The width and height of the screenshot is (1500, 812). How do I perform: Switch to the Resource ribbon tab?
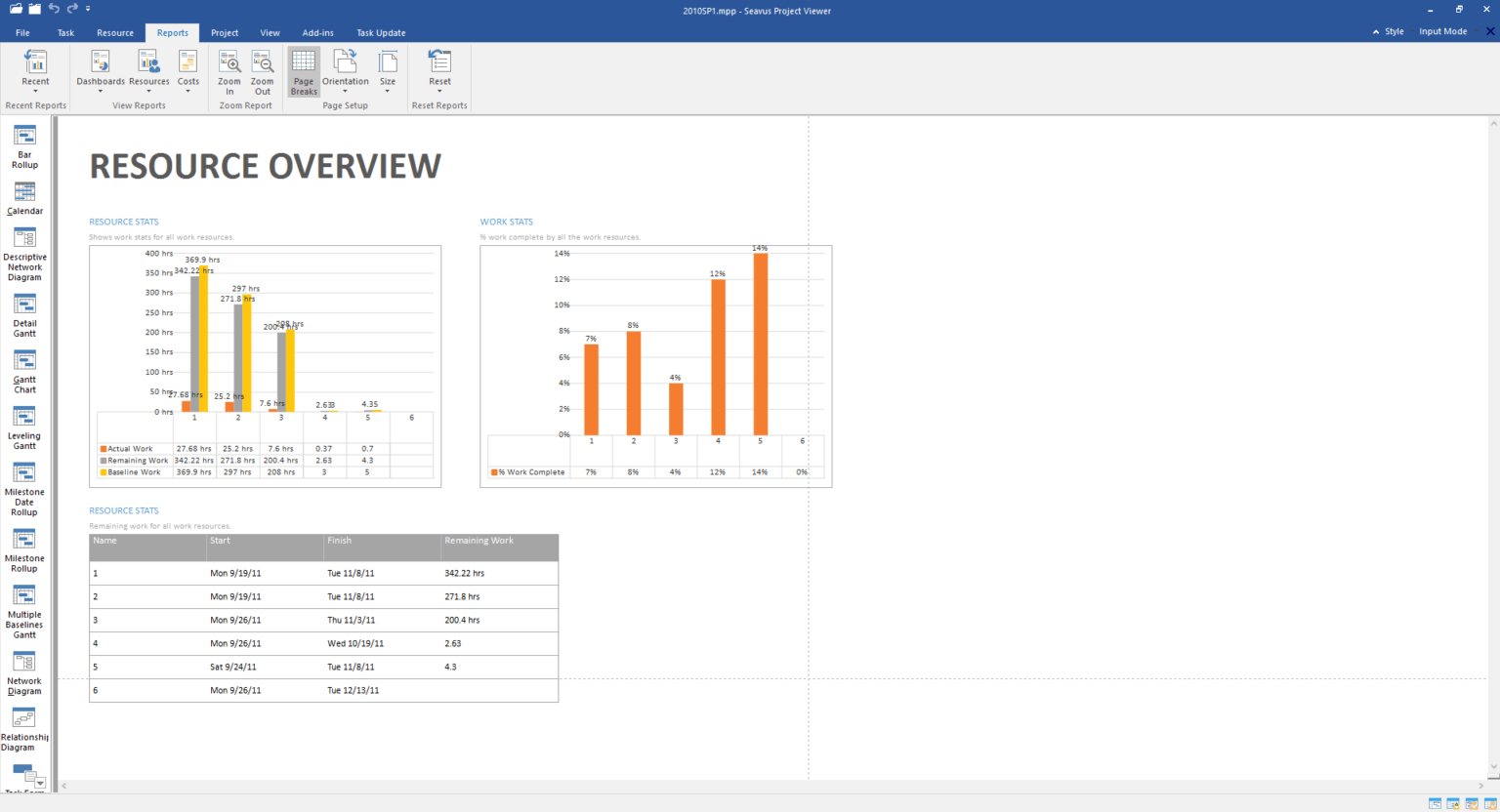click(x=115, y=33)
